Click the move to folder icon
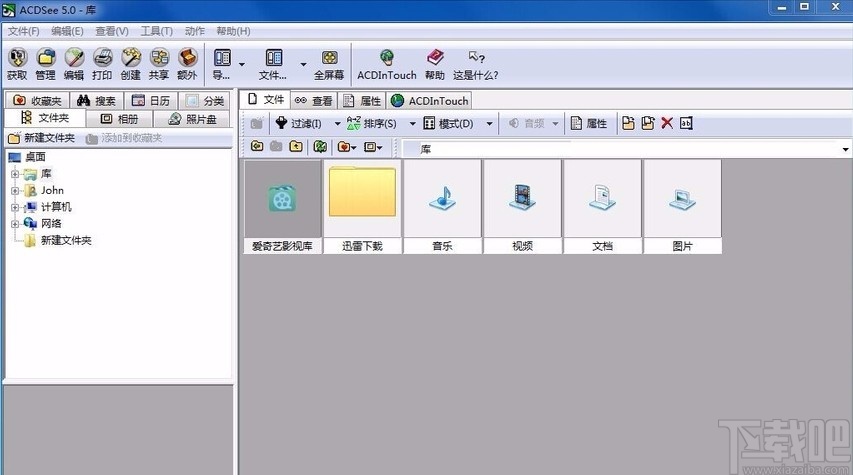 647,124
